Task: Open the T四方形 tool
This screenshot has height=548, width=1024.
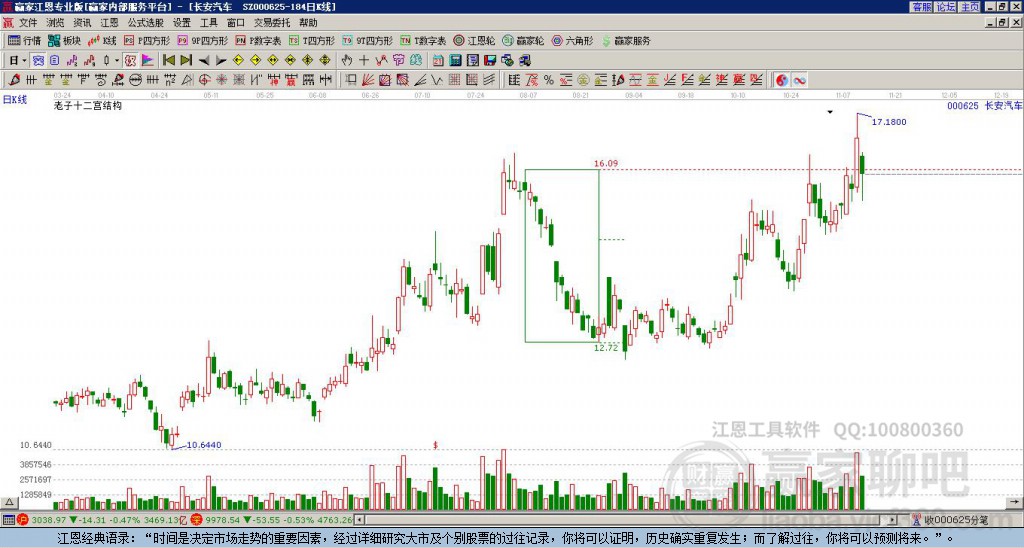Action: click(312, 40)
